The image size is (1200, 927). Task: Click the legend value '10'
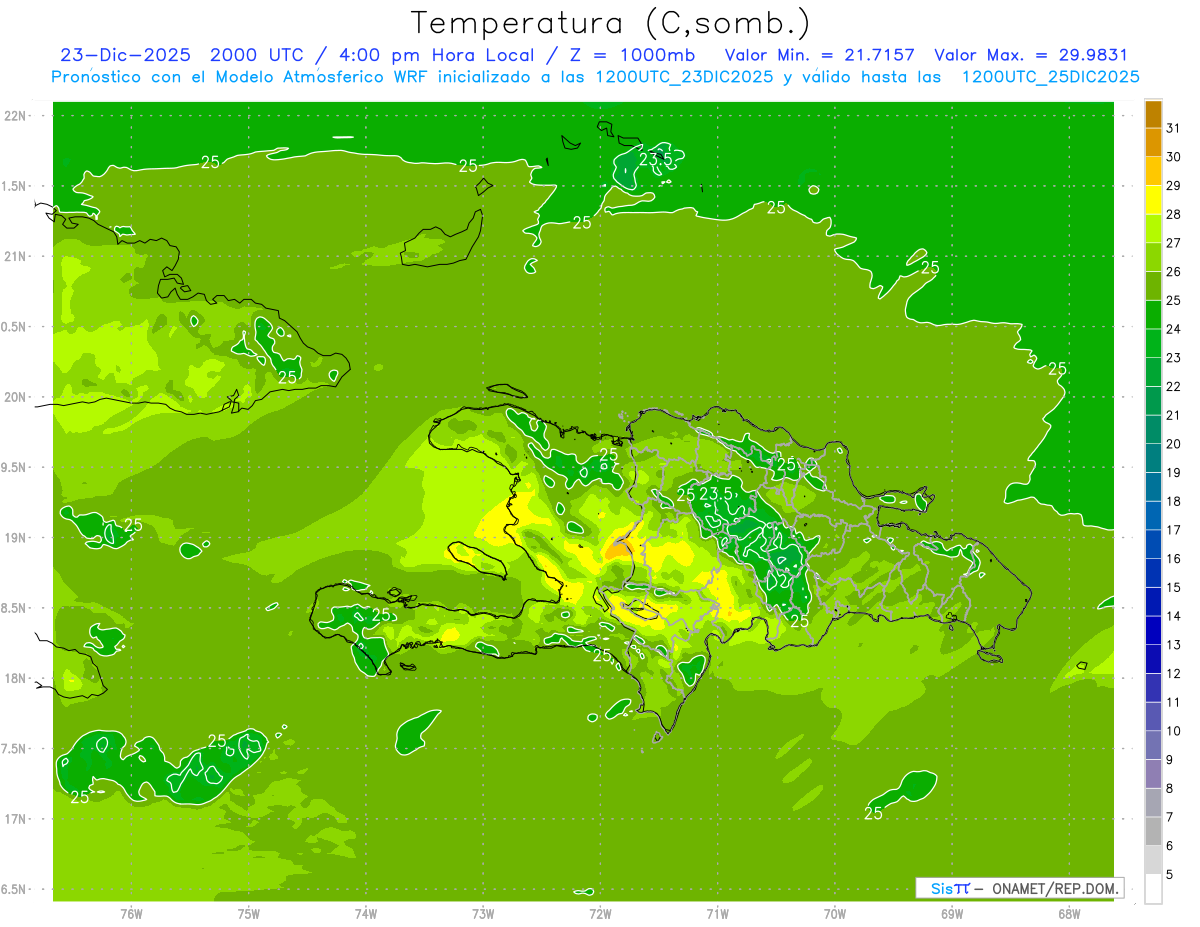1174,731
